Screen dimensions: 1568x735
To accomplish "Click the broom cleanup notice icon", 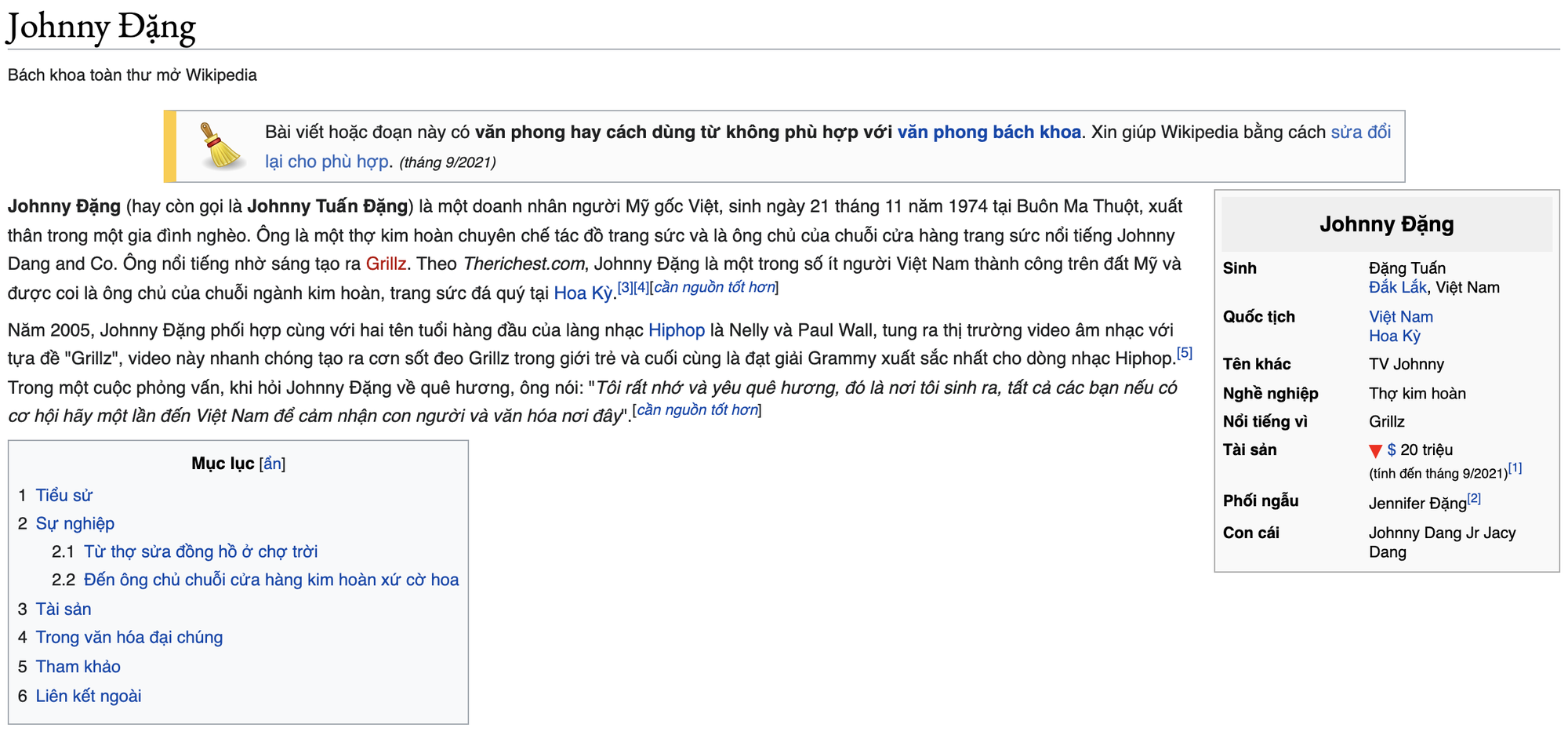I will tap(220, 146).
